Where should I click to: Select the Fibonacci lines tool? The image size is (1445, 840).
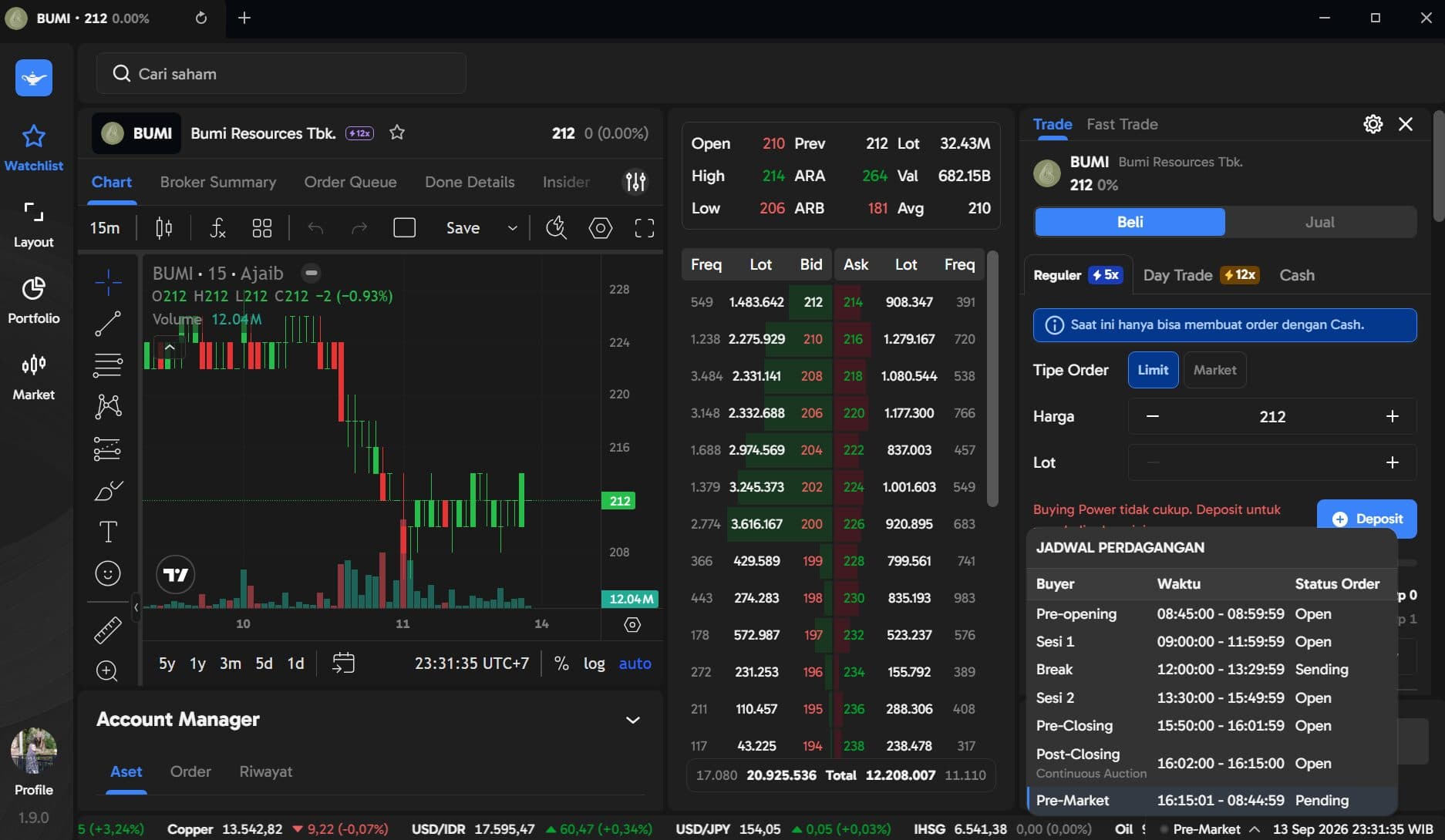pyautogui.click(x=108, y=365)
